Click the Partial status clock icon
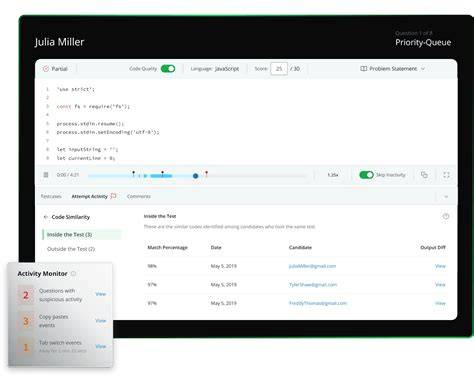474x377 pixels. tap(46, 69)
